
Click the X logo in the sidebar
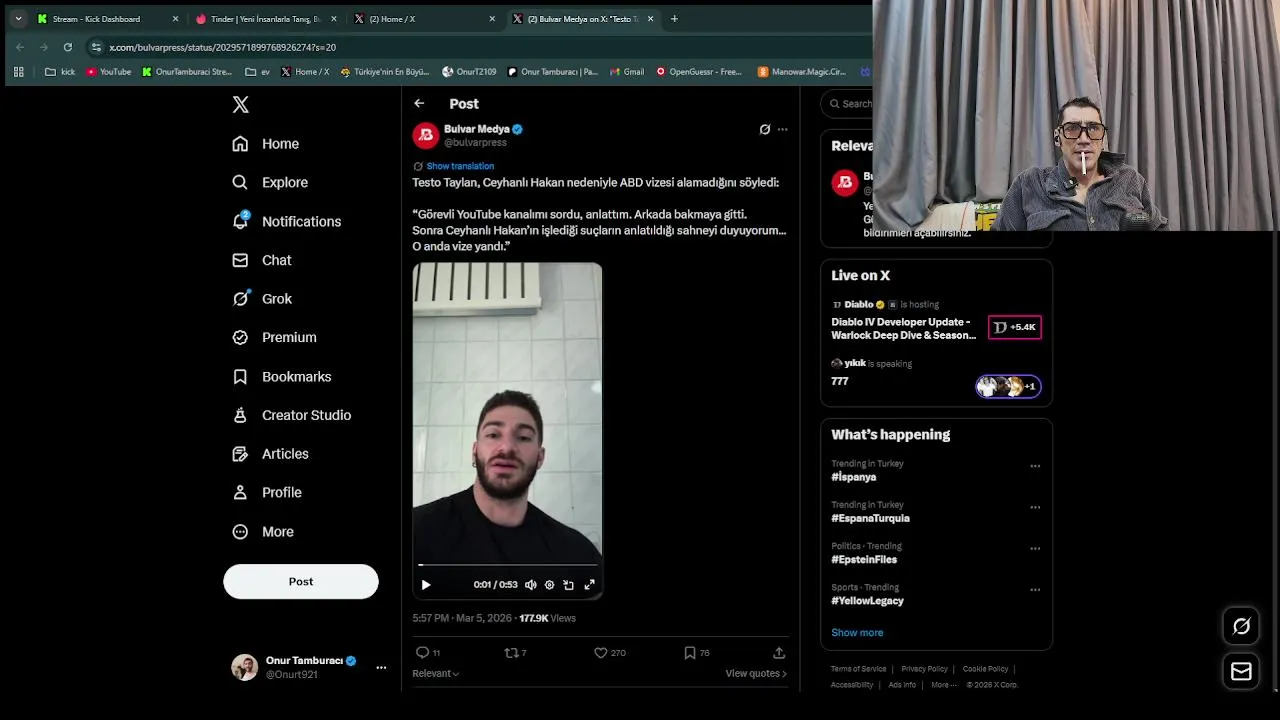click(x=240, y=105)
